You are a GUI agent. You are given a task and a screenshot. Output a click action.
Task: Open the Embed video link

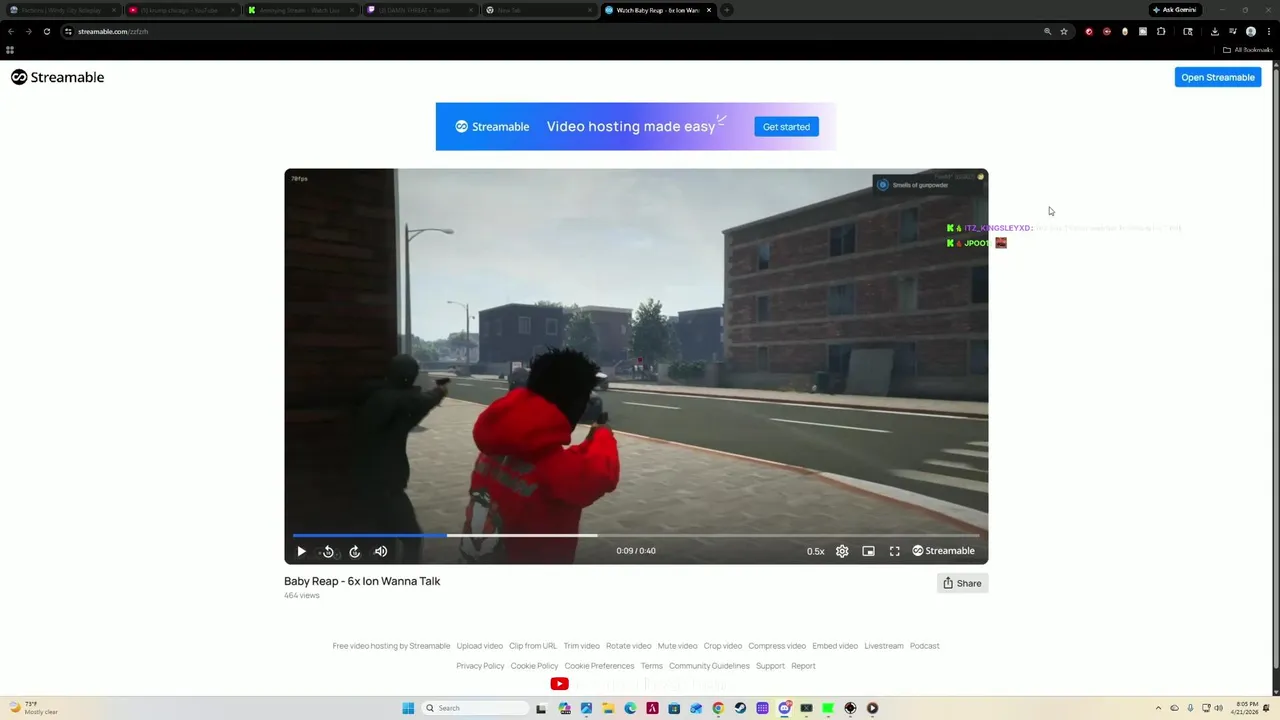coord(835,646)
